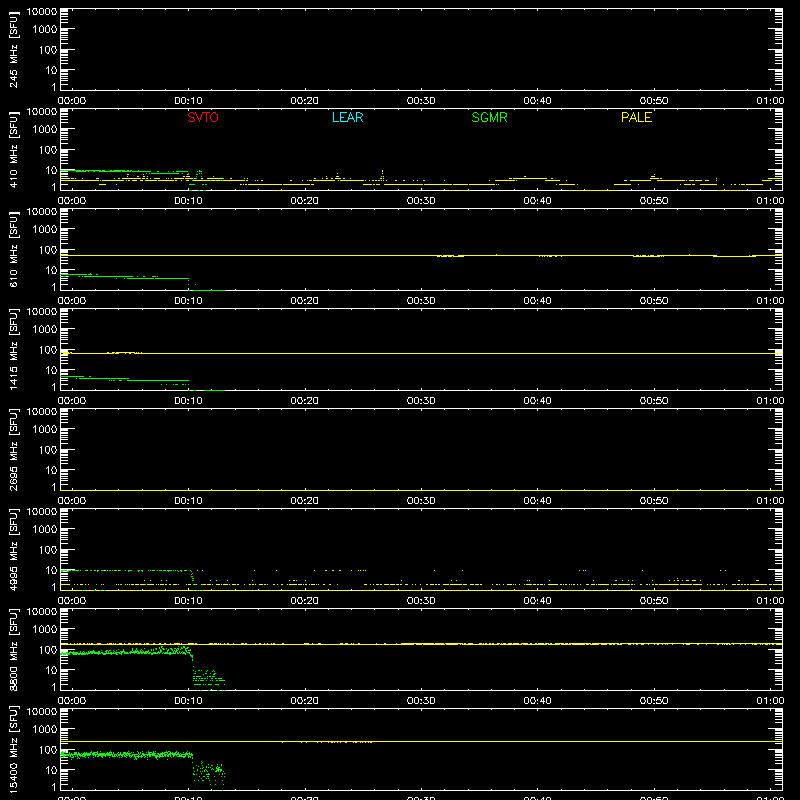Click the 01:00 time label under the 245 MHz panel

770,101
